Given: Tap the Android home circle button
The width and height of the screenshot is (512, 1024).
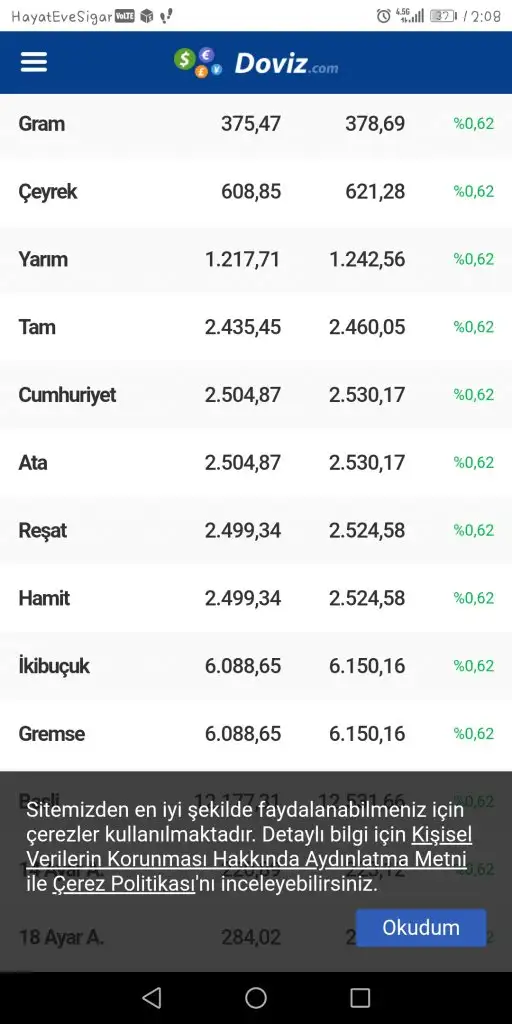Looking at the screenshot, I should tap(256, 997).
